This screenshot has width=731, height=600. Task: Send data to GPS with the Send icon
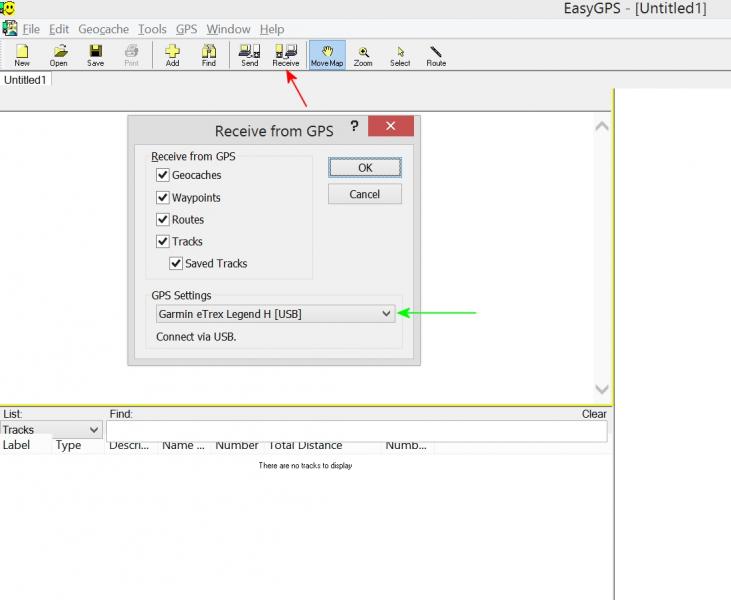pyautogui.click(x=249, y=55)
